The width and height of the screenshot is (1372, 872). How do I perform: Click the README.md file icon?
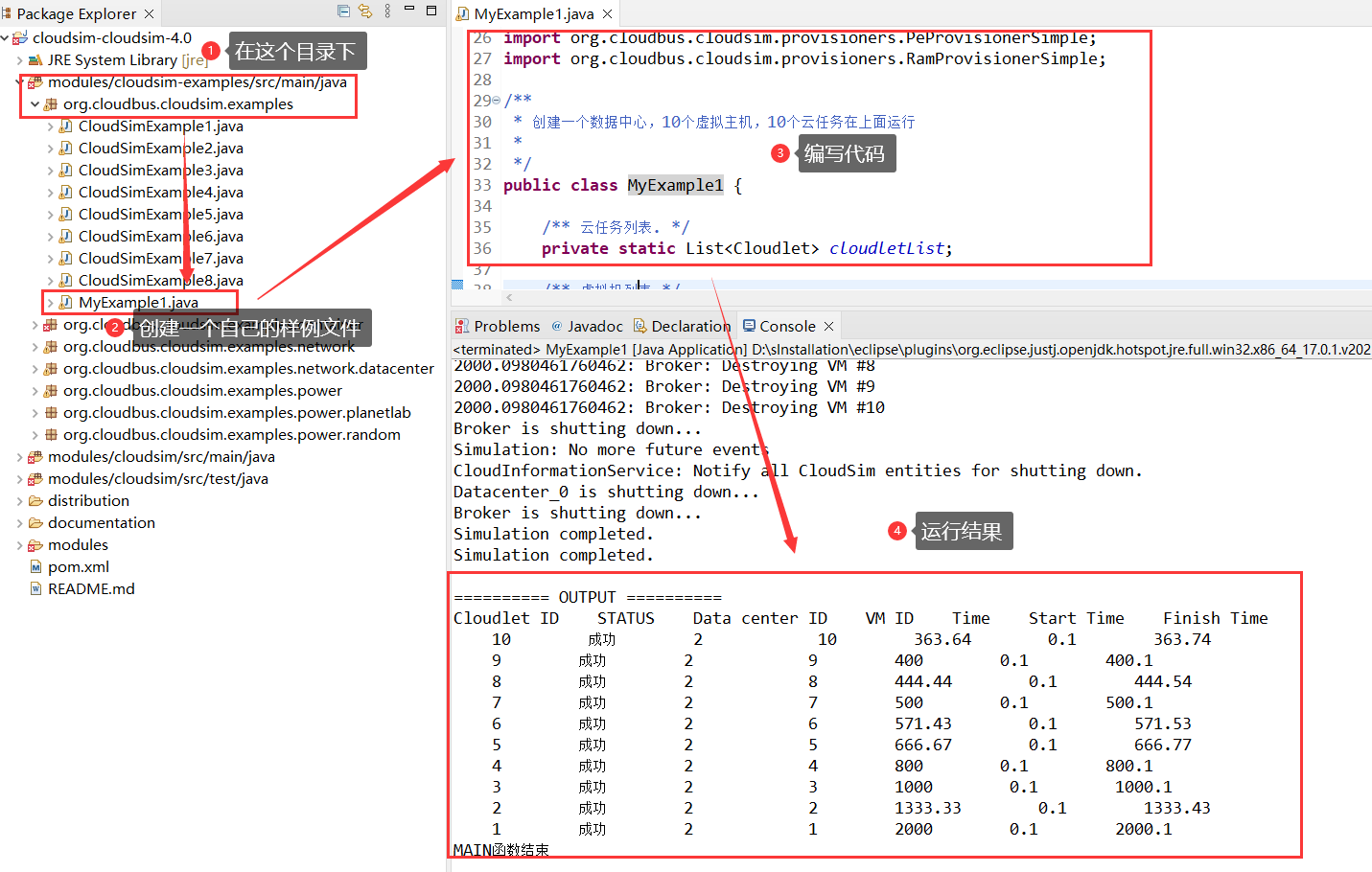click(x=35, y=589)
